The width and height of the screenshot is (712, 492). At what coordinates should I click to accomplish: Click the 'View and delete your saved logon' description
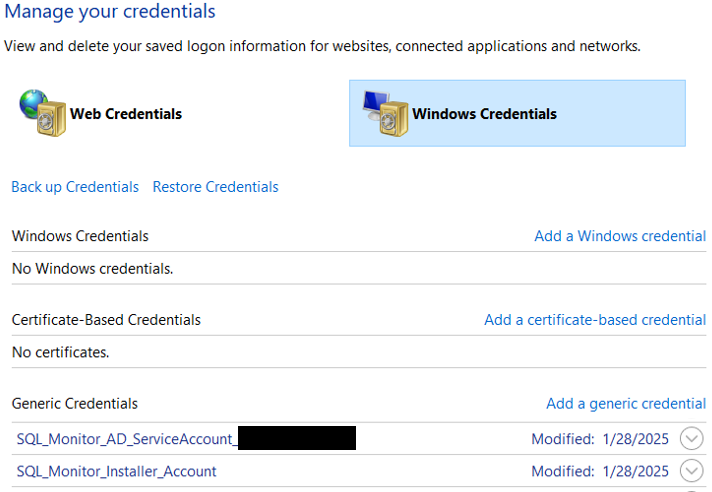(x=322, y=46)
